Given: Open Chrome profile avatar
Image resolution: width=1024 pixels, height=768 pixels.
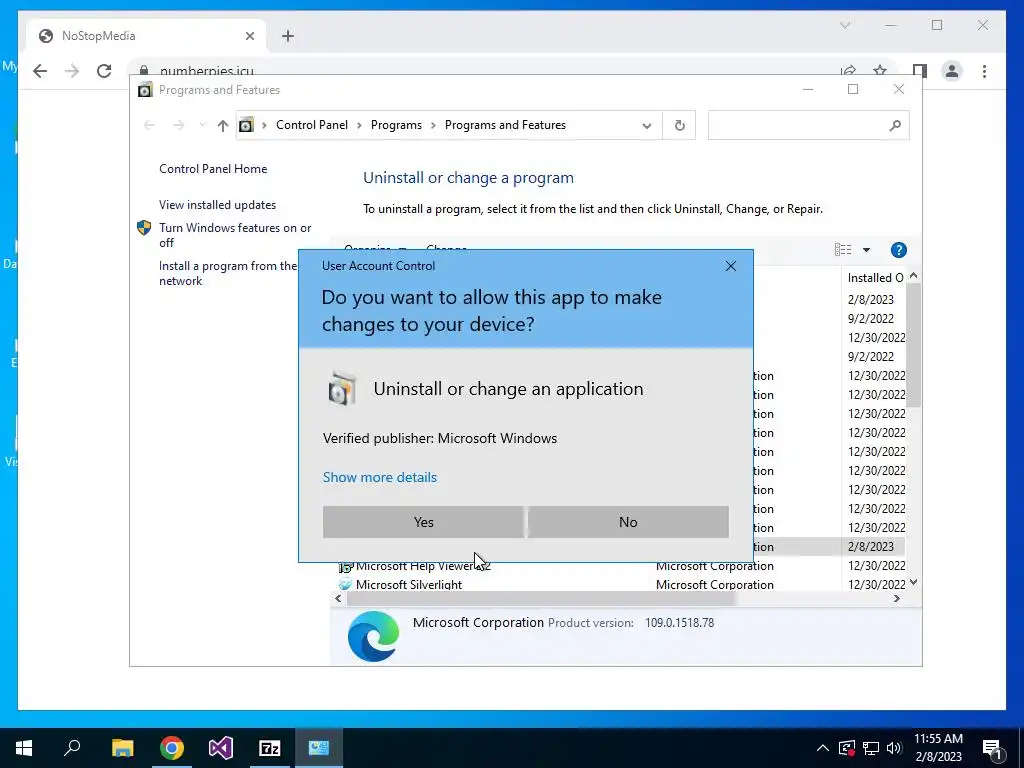Looking at the screenshot, I should [x=952, y=71].
